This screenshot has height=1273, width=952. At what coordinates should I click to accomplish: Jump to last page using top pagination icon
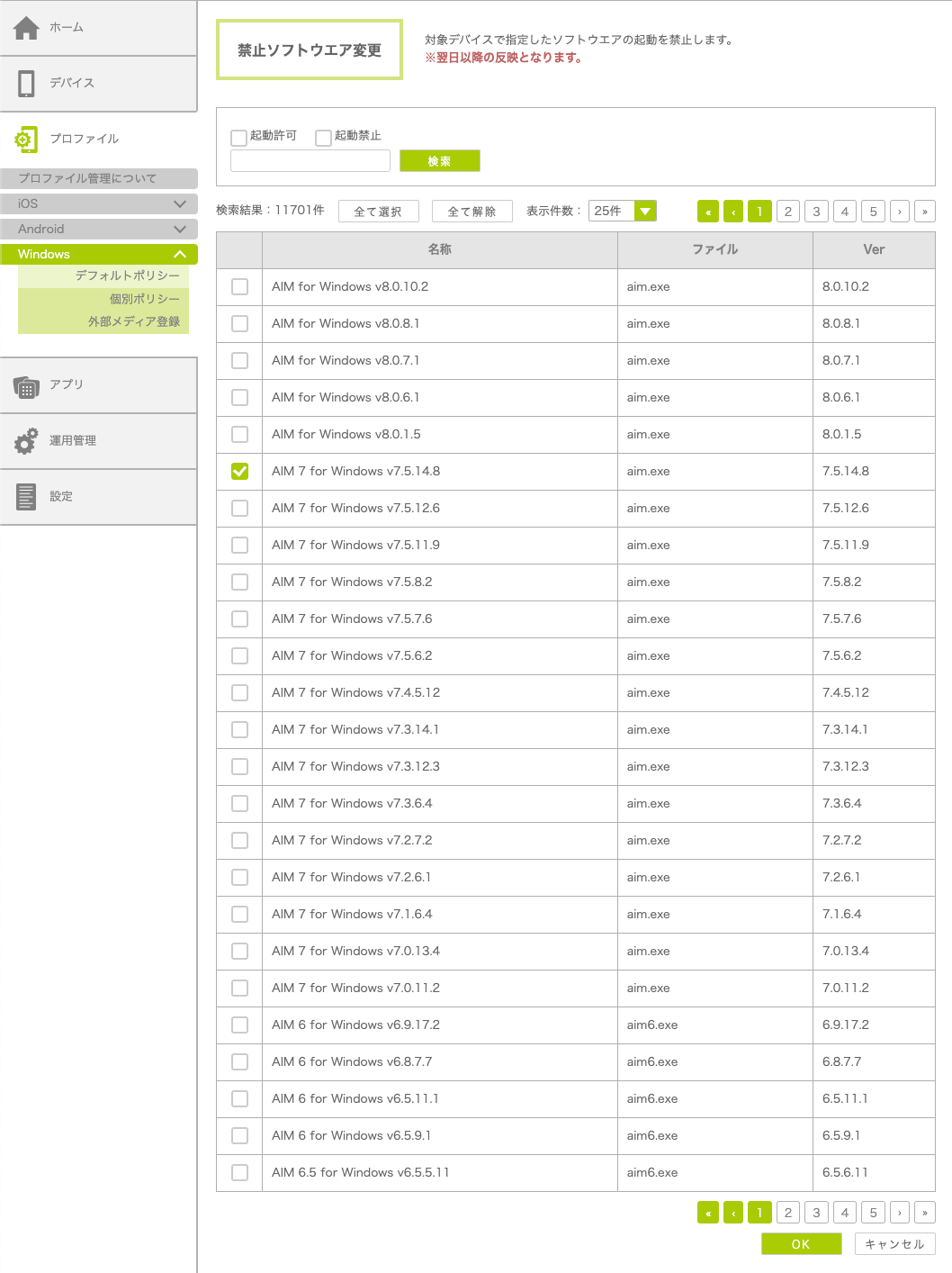[x=925, y=212]
